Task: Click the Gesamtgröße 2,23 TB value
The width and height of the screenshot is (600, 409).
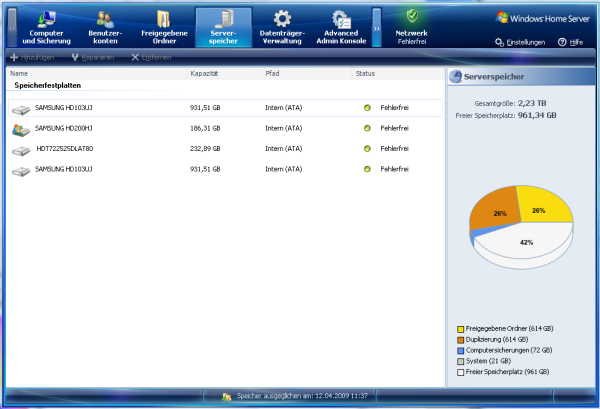Action: click(532, 103)
